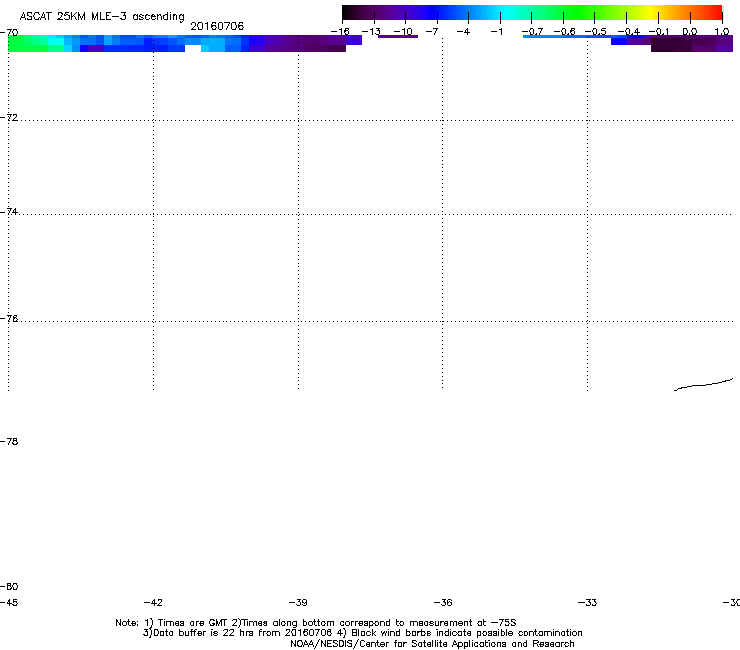740x650 pixels.
Task: Click the thin blue line under the -0.6 label
Action: pyautogui.click(x=567, y=37)
